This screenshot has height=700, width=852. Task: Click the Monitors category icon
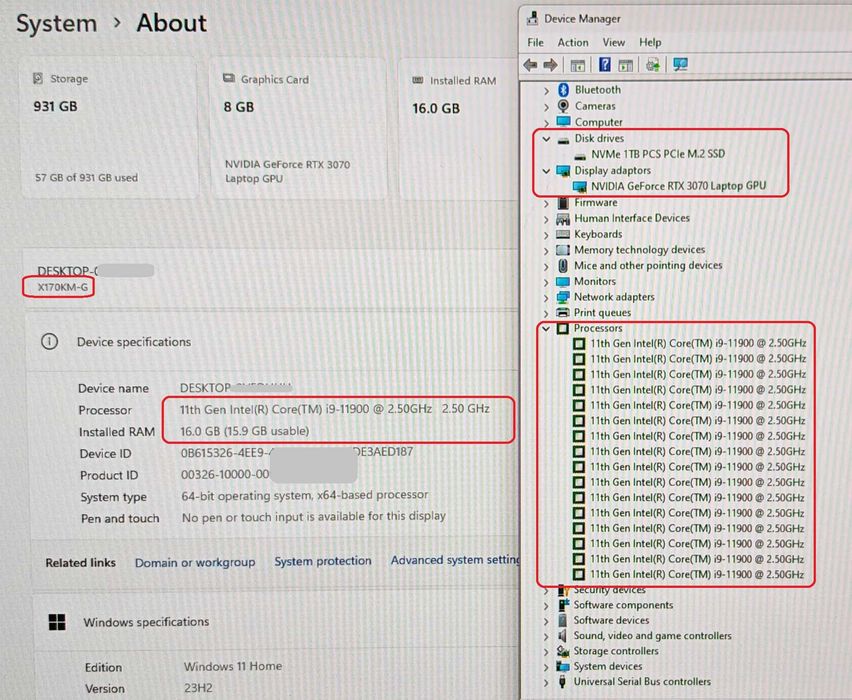563,282
